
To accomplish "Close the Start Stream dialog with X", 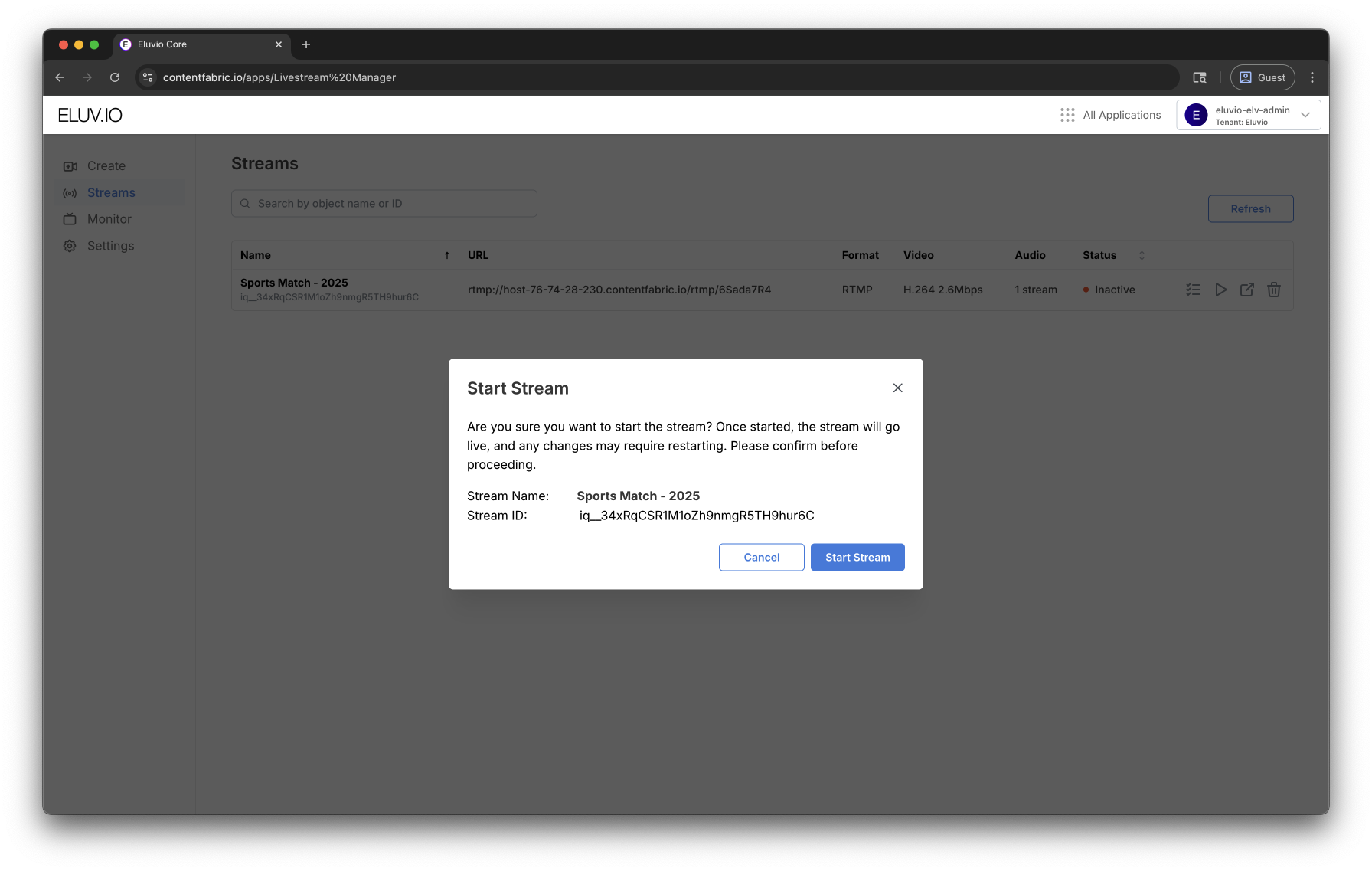I will pos(897,388).
